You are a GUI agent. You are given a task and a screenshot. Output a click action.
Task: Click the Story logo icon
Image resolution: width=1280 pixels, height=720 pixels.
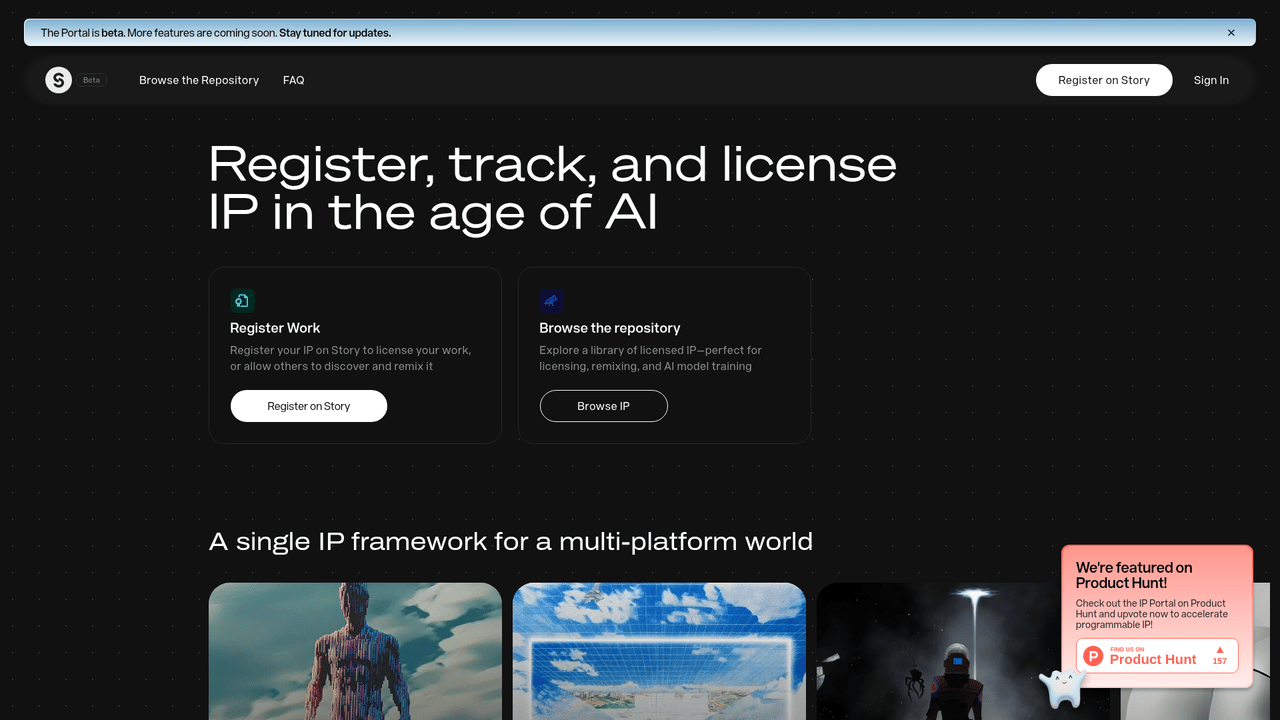coord(59,80)
